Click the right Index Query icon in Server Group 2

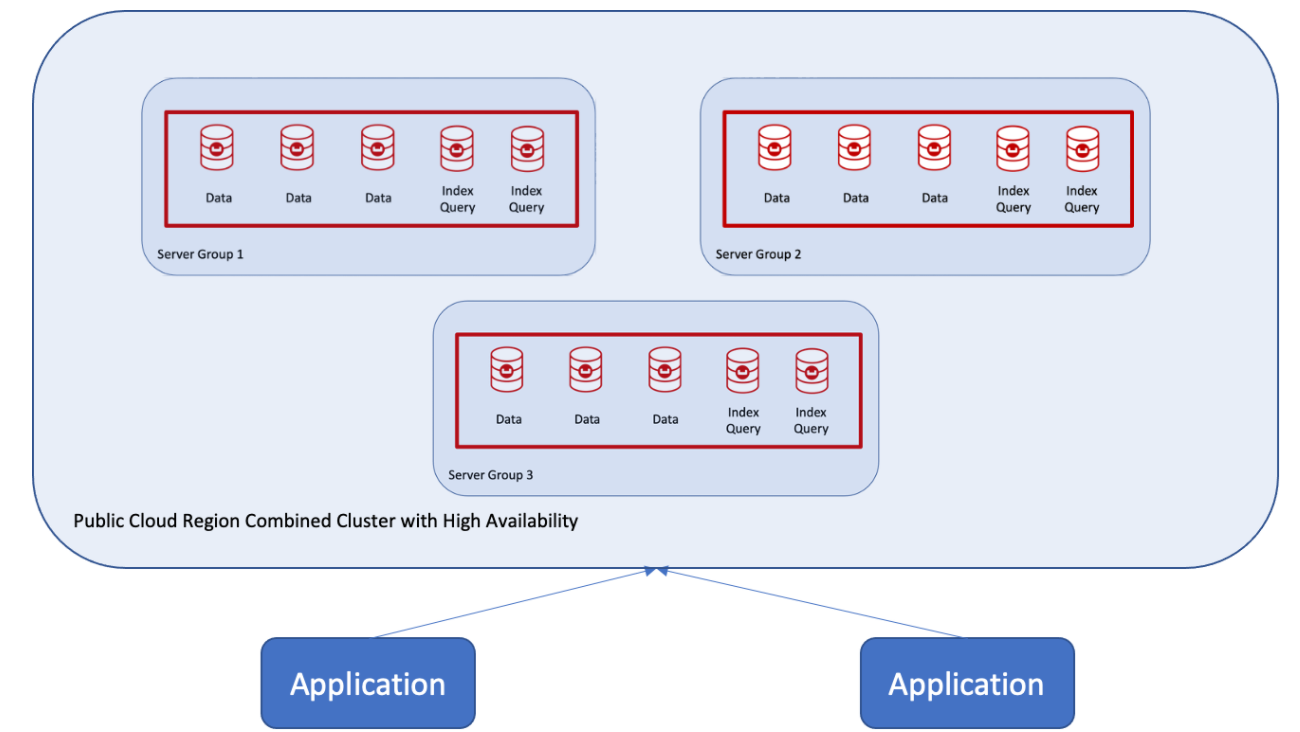click(1082, 149)
